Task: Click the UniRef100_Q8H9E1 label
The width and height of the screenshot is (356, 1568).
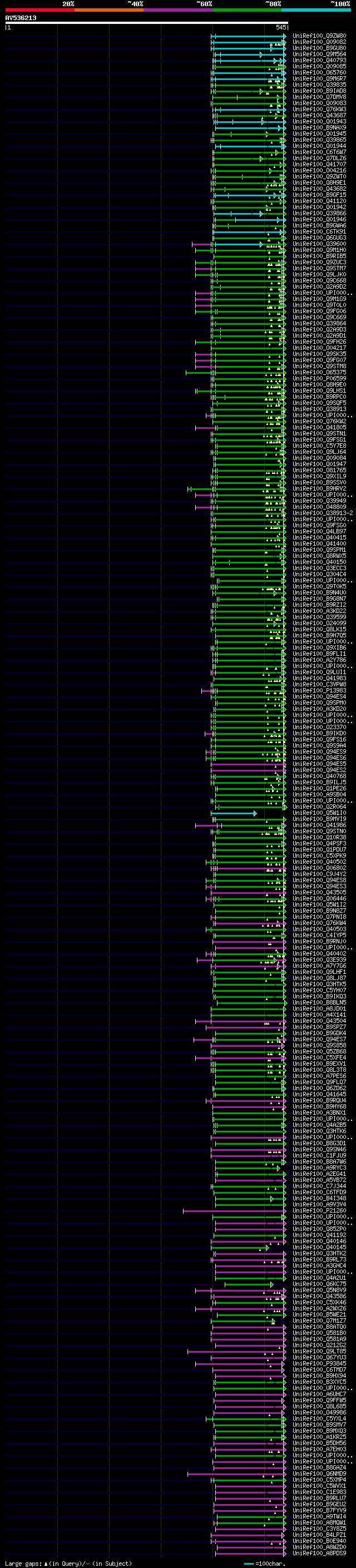Action: (x=319, y=182)
